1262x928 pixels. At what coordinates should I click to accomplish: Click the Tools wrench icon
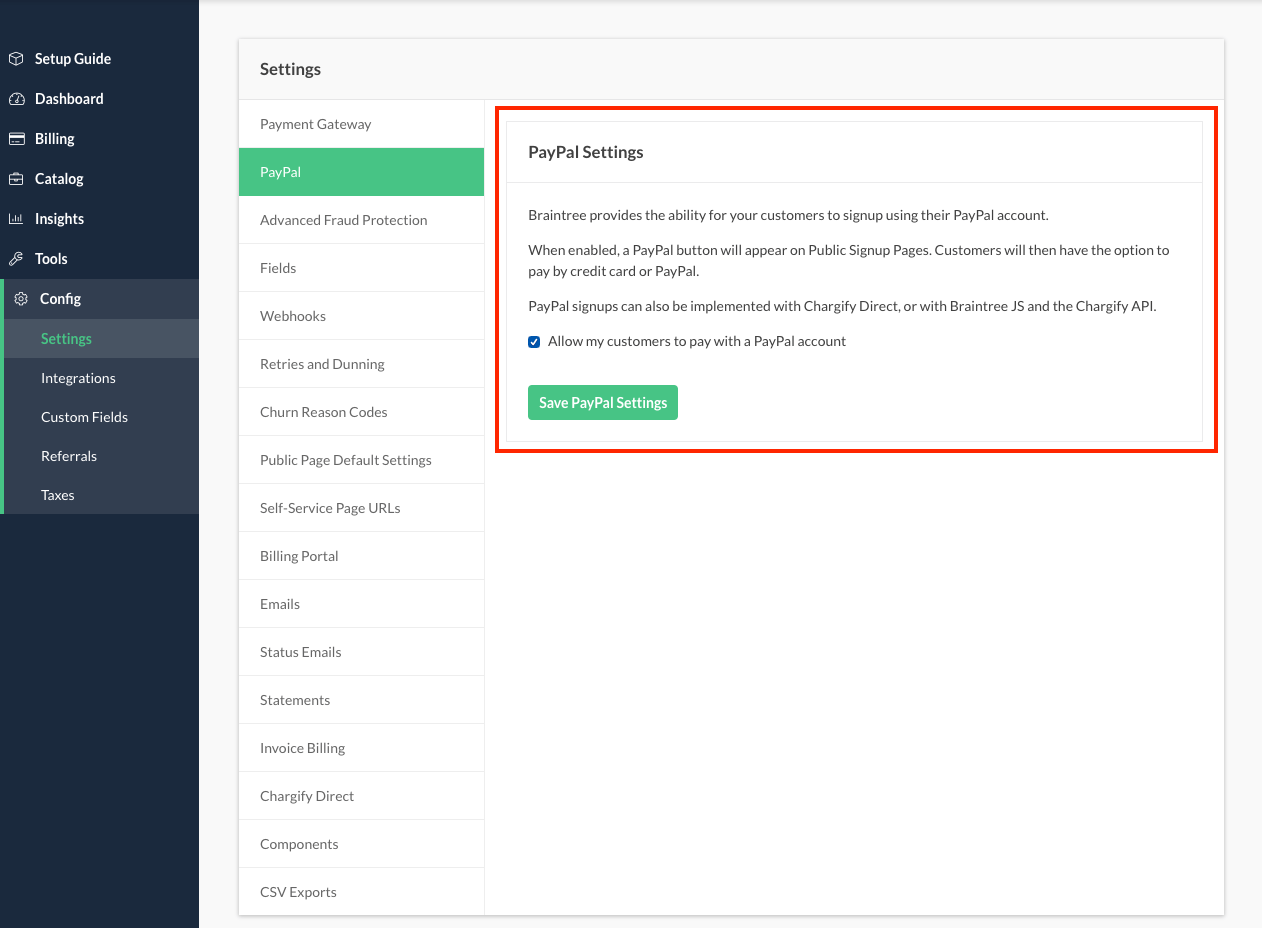point(16,259)
